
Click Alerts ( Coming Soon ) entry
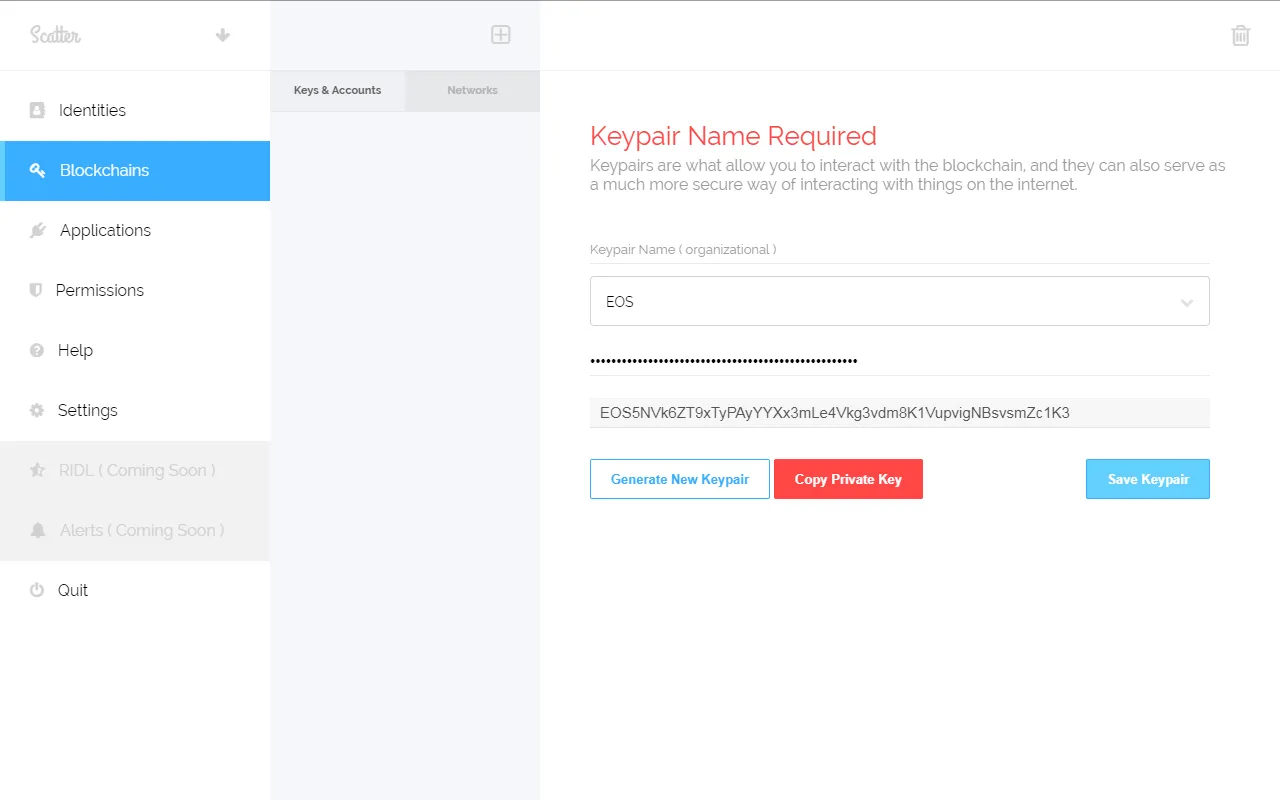(x=135, y=530)
